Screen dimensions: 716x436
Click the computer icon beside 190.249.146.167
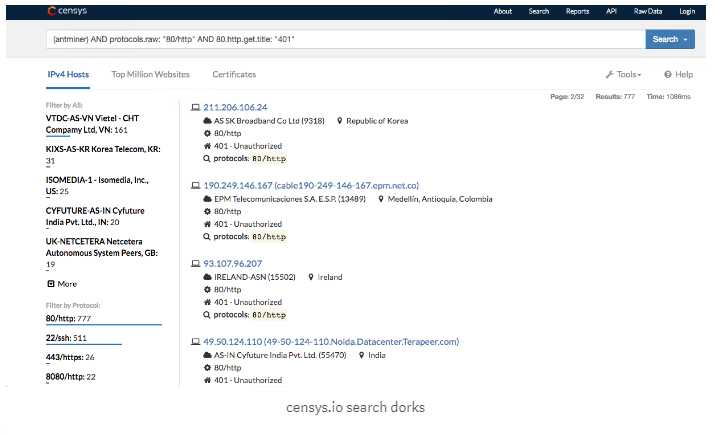click(195, 186)
